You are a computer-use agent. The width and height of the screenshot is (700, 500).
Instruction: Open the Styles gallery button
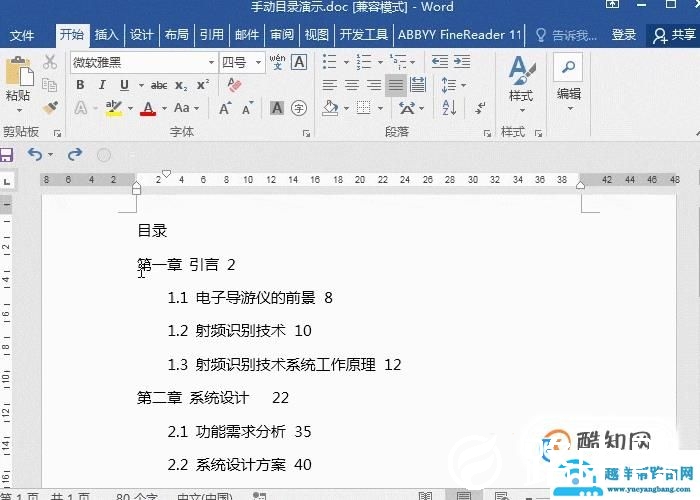(521, 83)
